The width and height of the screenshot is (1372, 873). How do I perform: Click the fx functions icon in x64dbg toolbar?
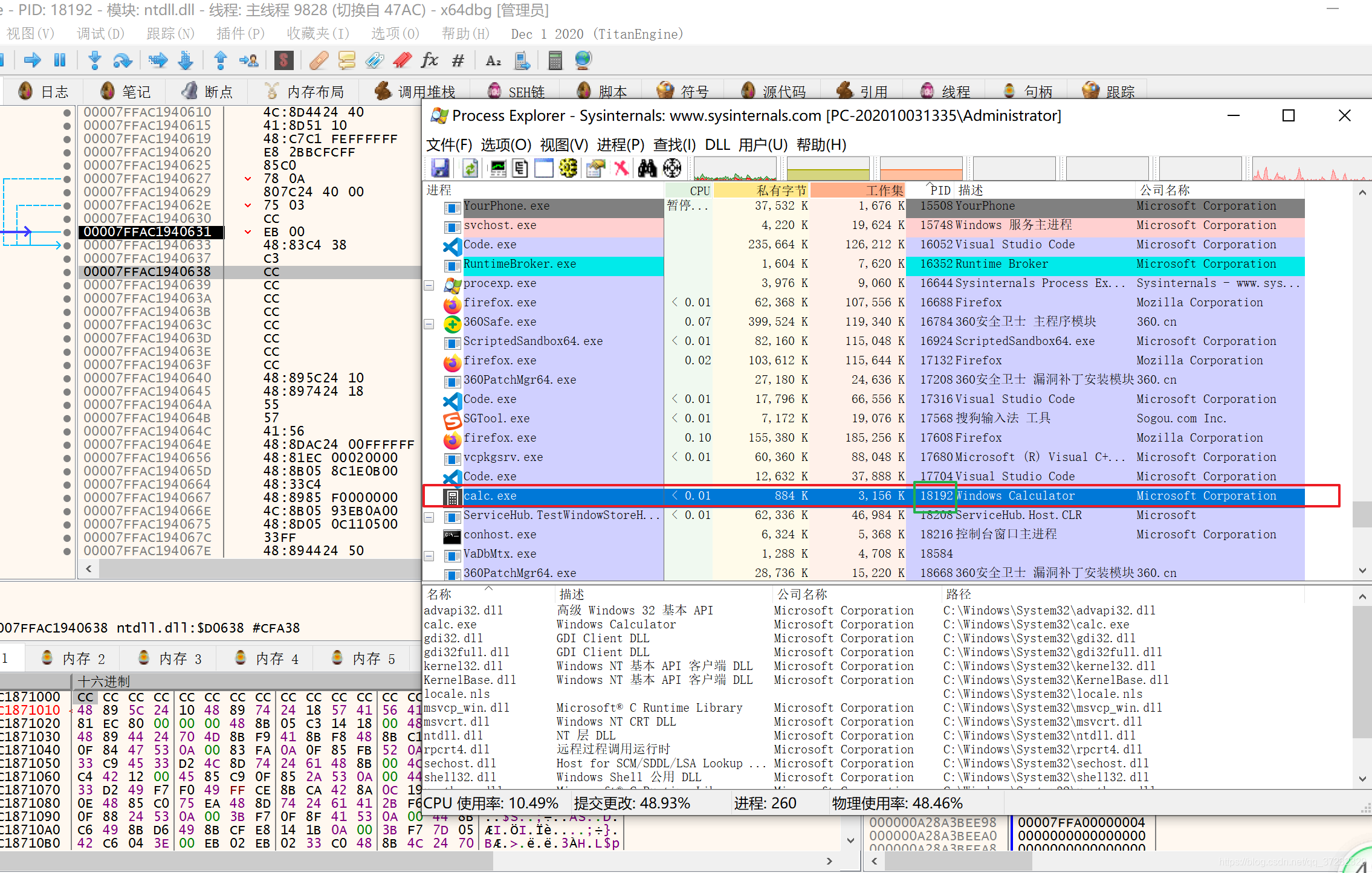pos(430,60)
